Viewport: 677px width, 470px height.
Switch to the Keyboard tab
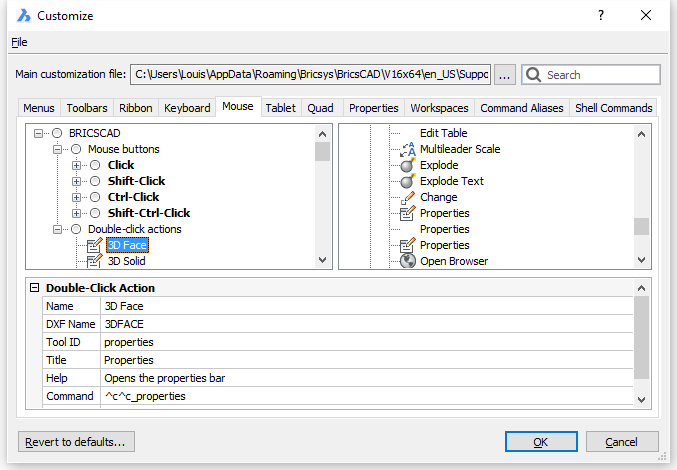187,108
